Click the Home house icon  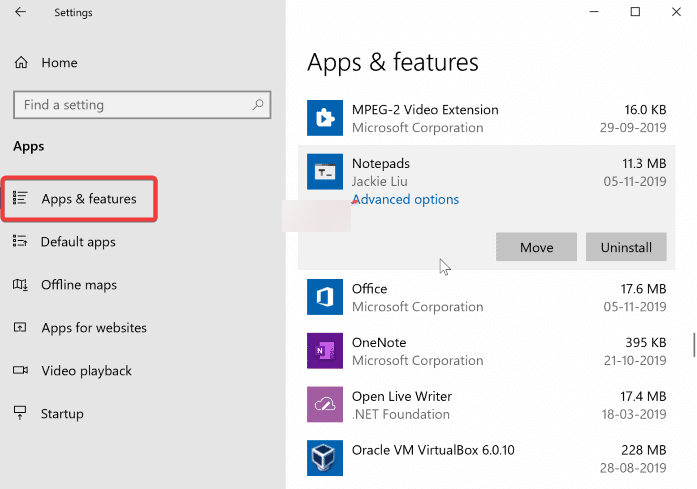point(21,63)
